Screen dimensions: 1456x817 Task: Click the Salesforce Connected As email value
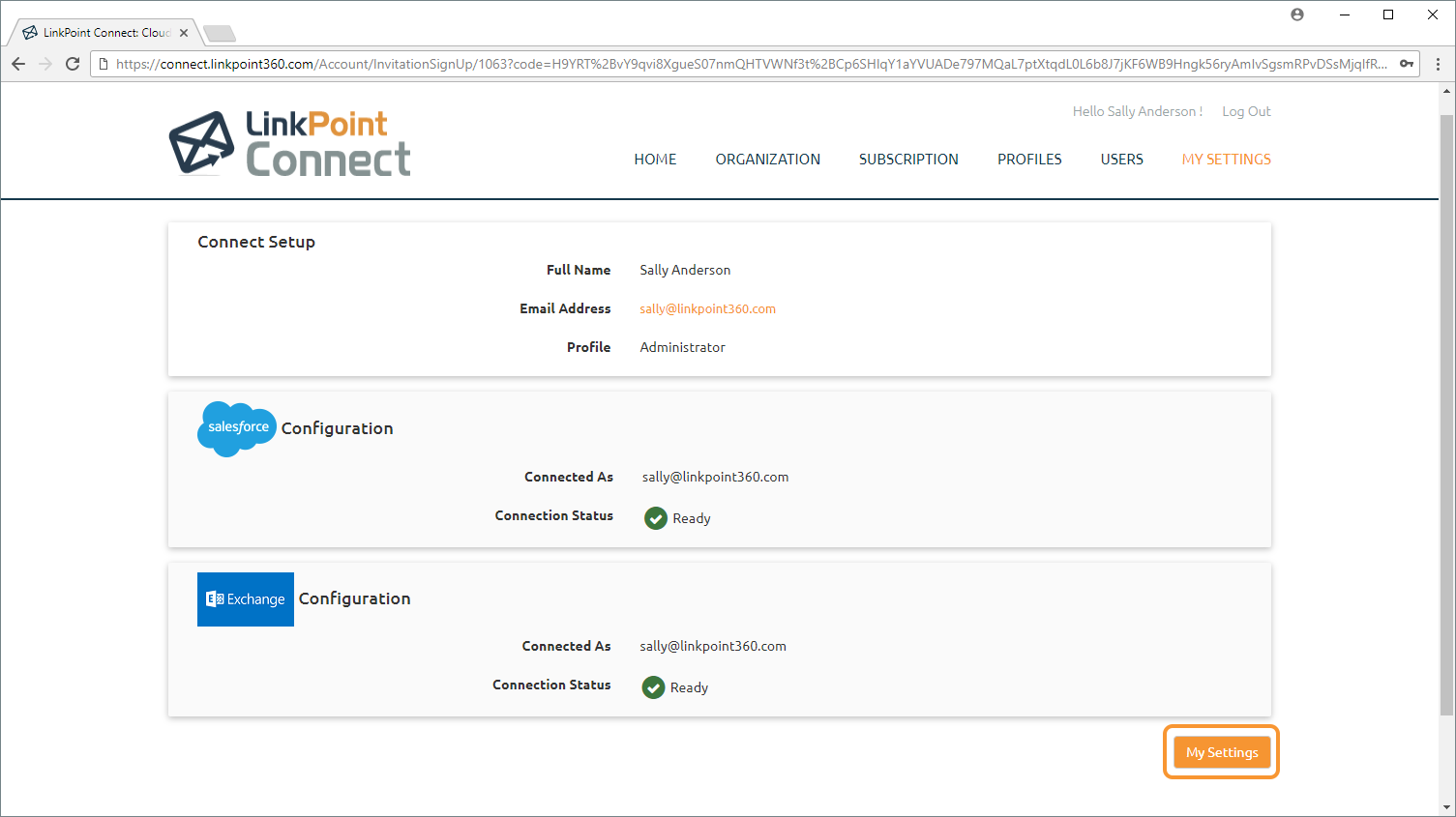pos(715,478)
